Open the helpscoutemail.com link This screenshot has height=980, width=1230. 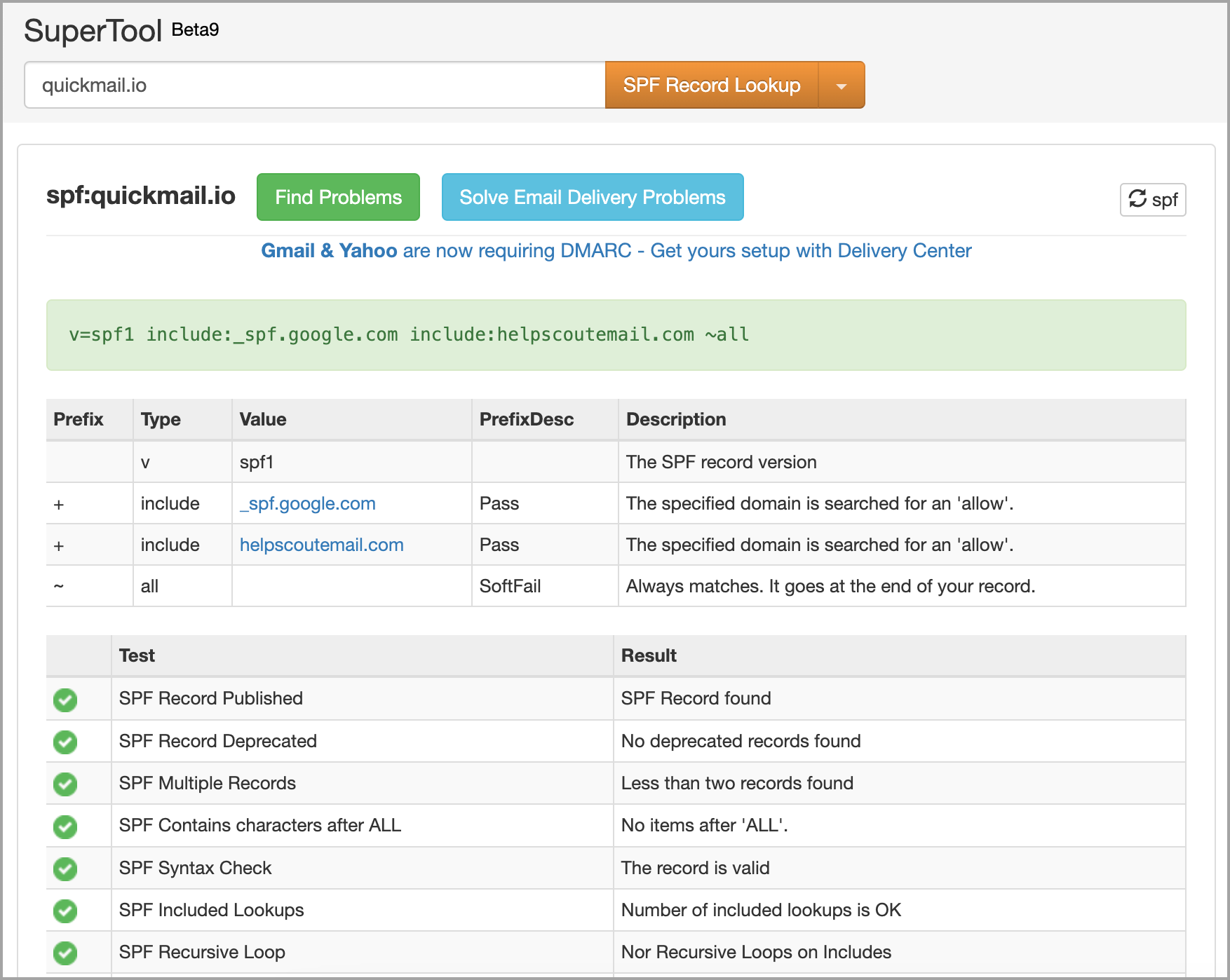coord(322,545)
